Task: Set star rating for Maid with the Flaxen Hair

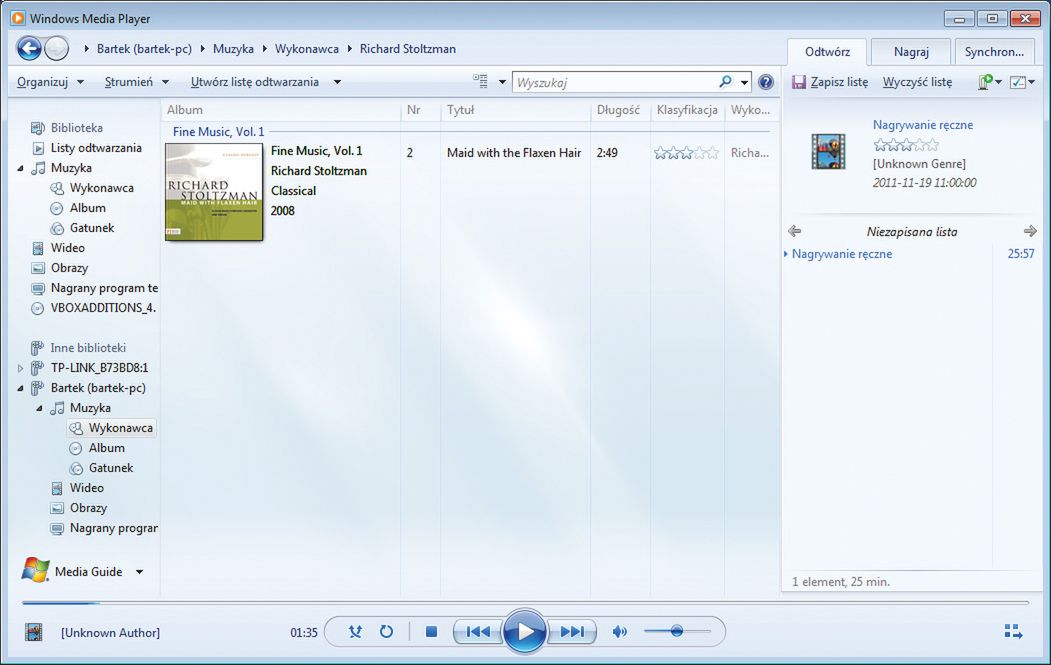Action: click(686, 153)
